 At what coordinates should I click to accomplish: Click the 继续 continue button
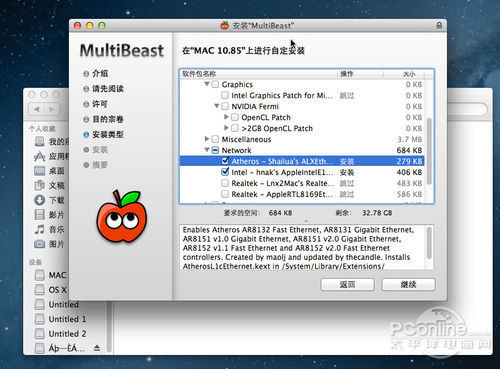408,285
